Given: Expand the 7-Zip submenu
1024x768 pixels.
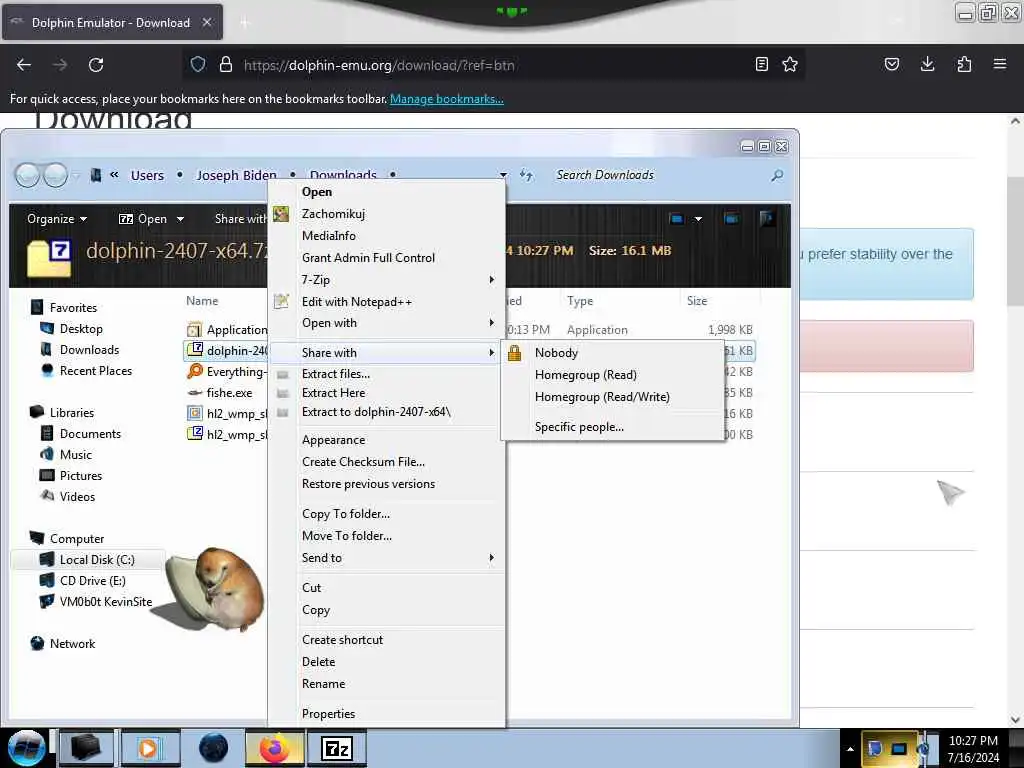Looking at the screenshot, I should click(x=387, y=280).
